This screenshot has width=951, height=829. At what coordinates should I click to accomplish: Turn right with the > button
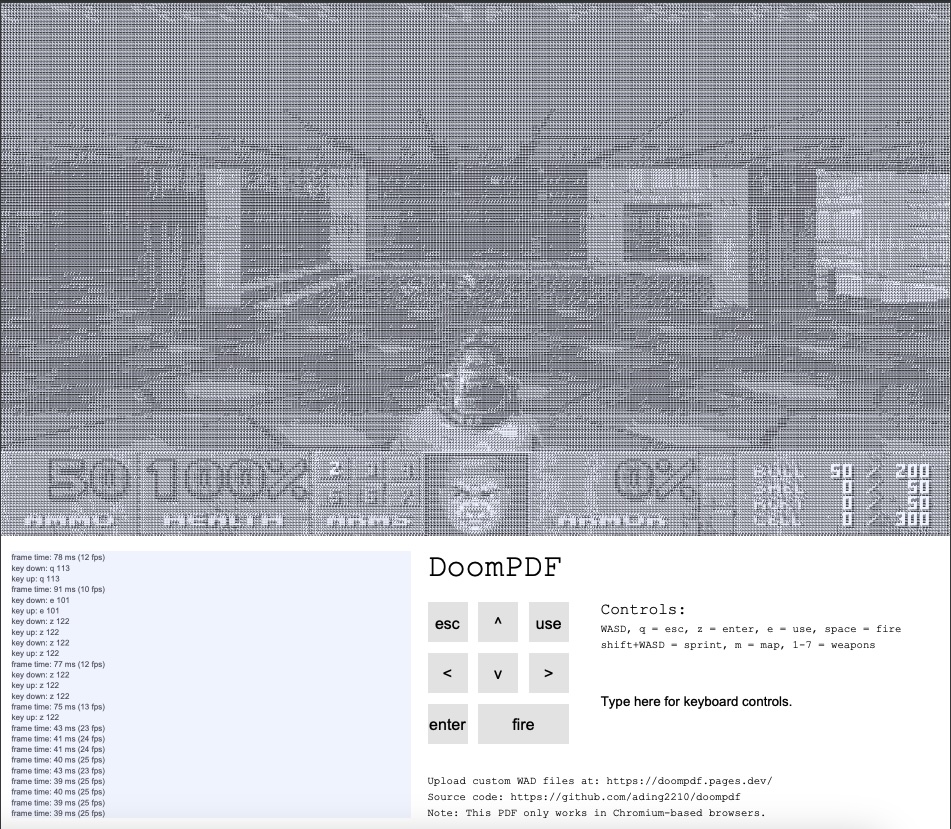548,673
